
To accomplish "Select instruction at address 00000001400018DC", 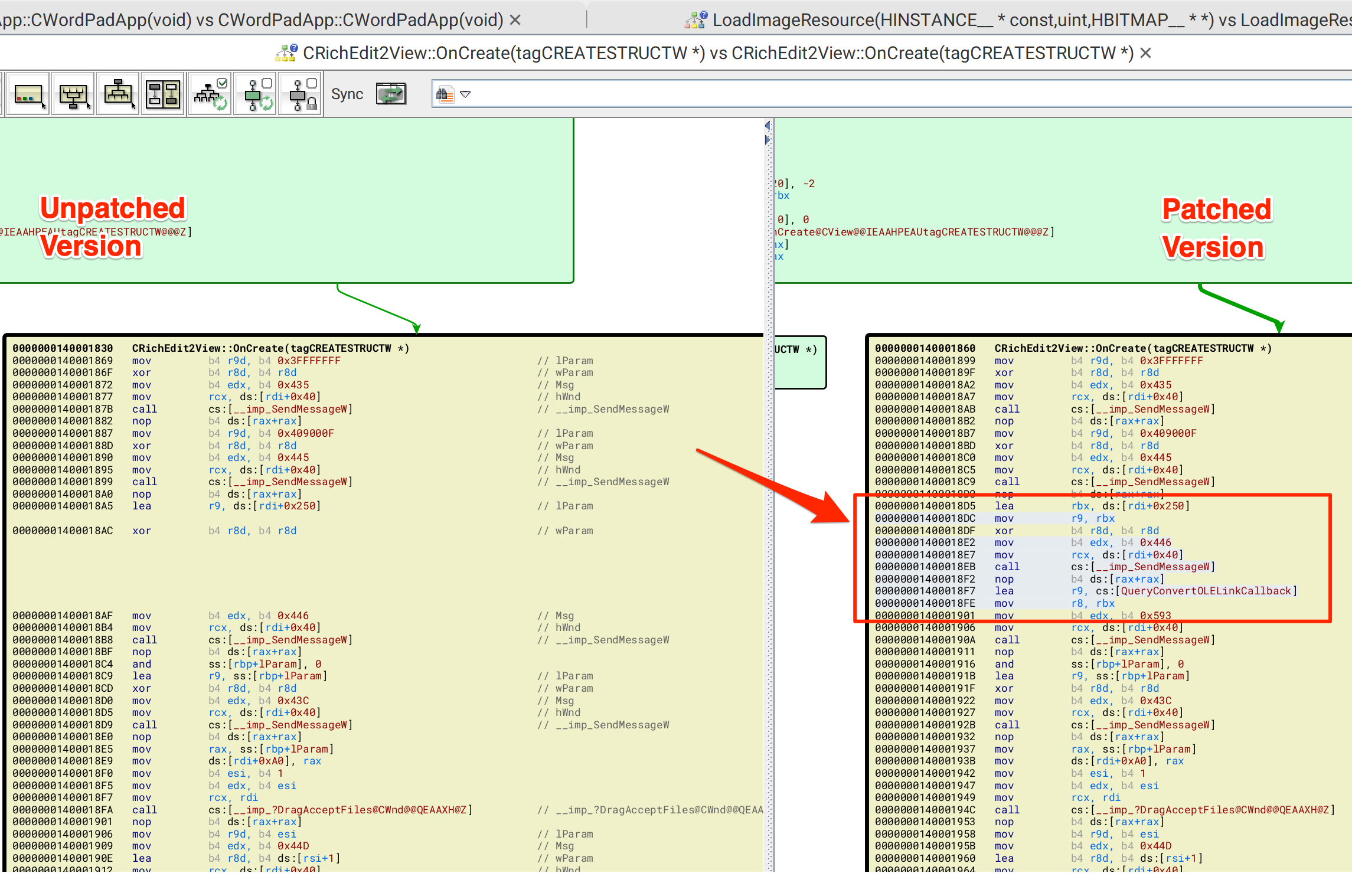I will (995, 518).
